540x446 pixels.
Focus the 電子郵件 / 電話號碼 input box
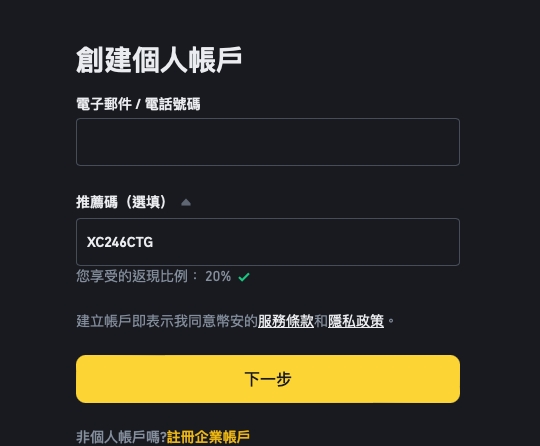click(x=268, y=142)
